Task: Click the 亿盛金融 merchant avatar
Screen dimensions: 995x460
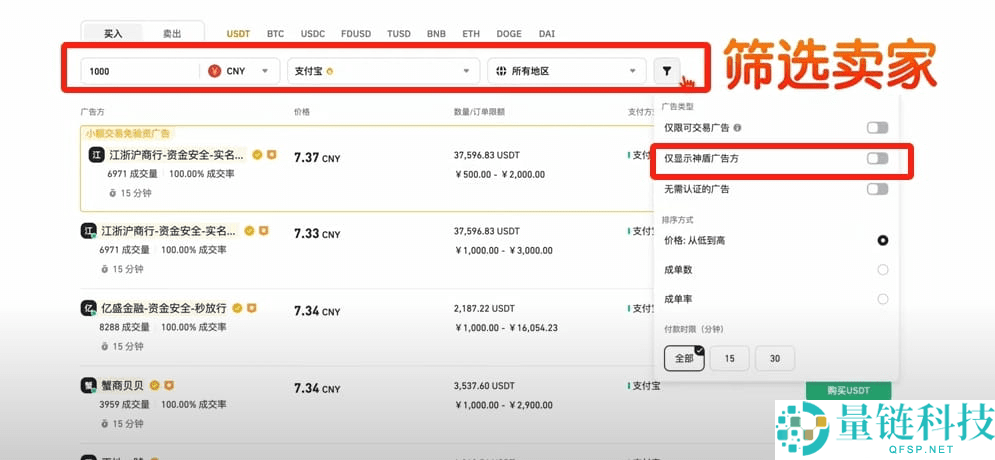Action: click(x=88, y=308)
